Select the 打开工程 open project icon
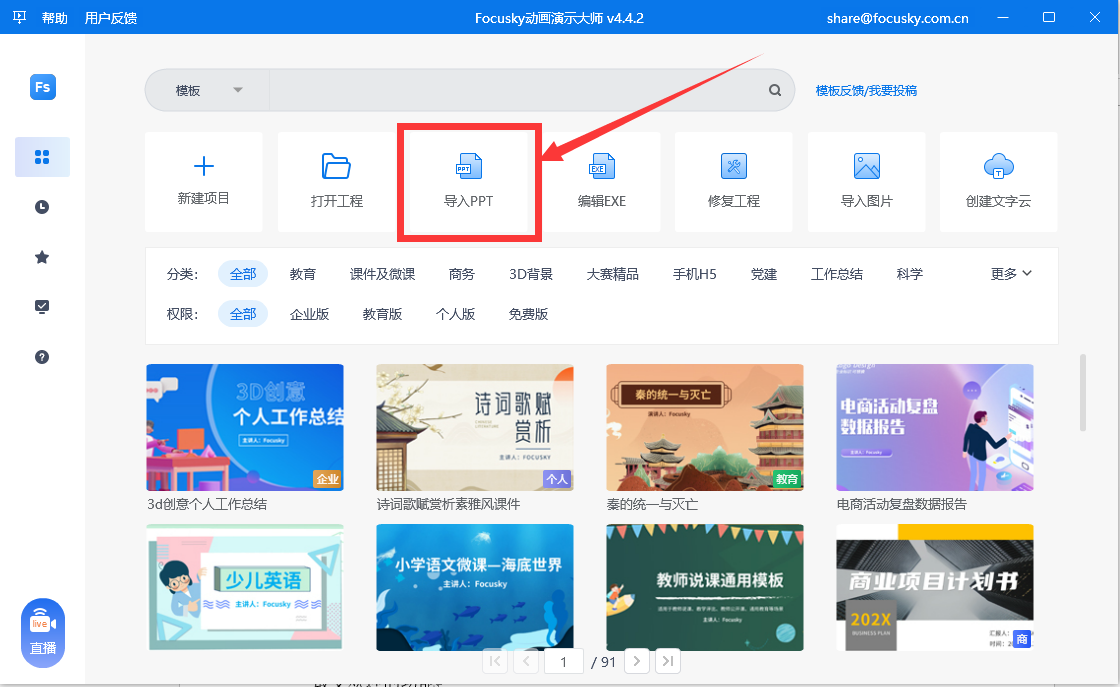Viewport: 1120px width, 687px height. pos(336,182)
